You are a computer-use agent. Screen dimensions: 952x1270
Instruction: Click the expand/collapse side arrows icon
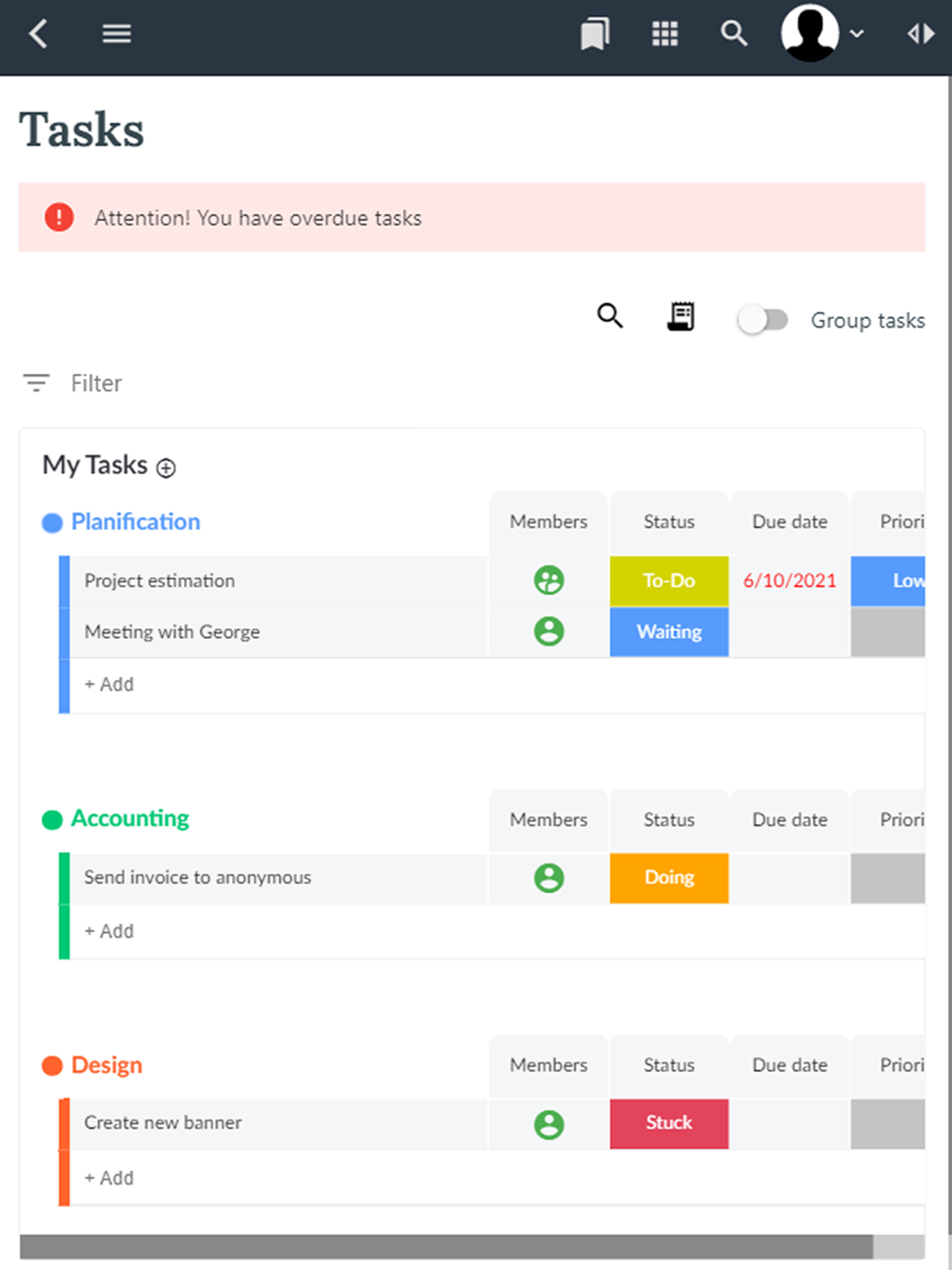click(x=921, y=34)
